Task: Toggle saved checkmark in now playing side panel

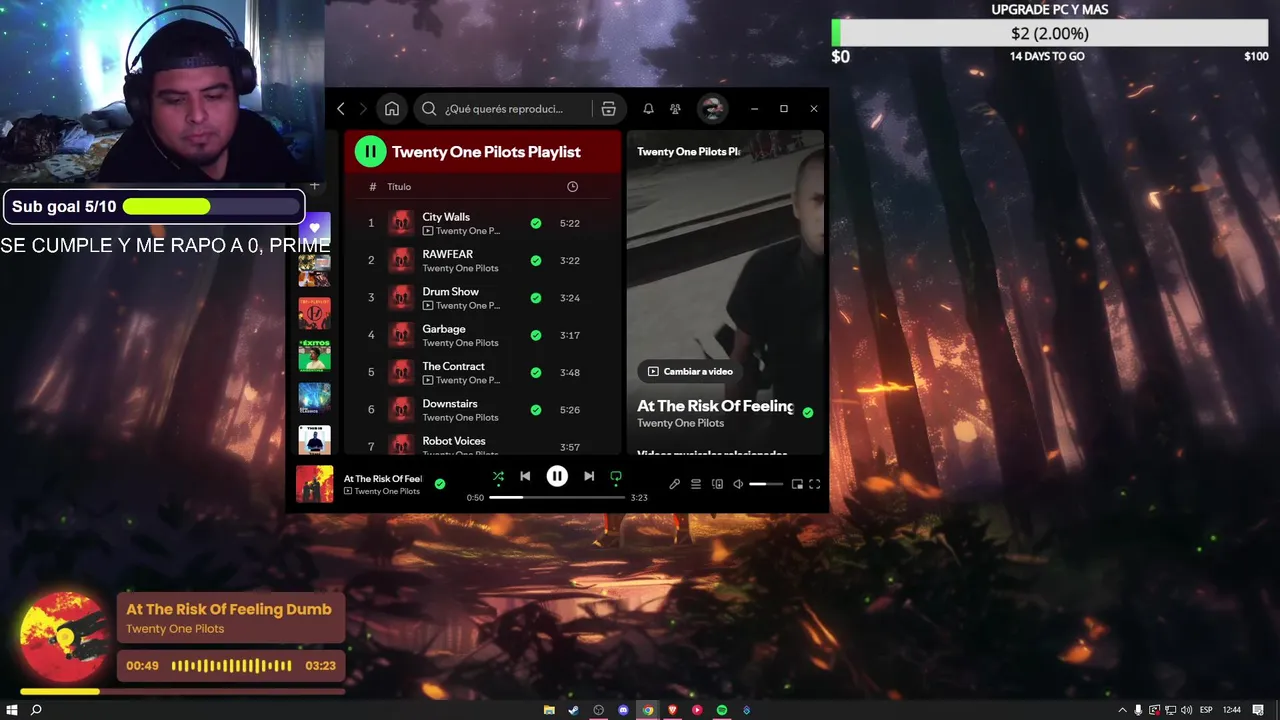Action: 808,412
